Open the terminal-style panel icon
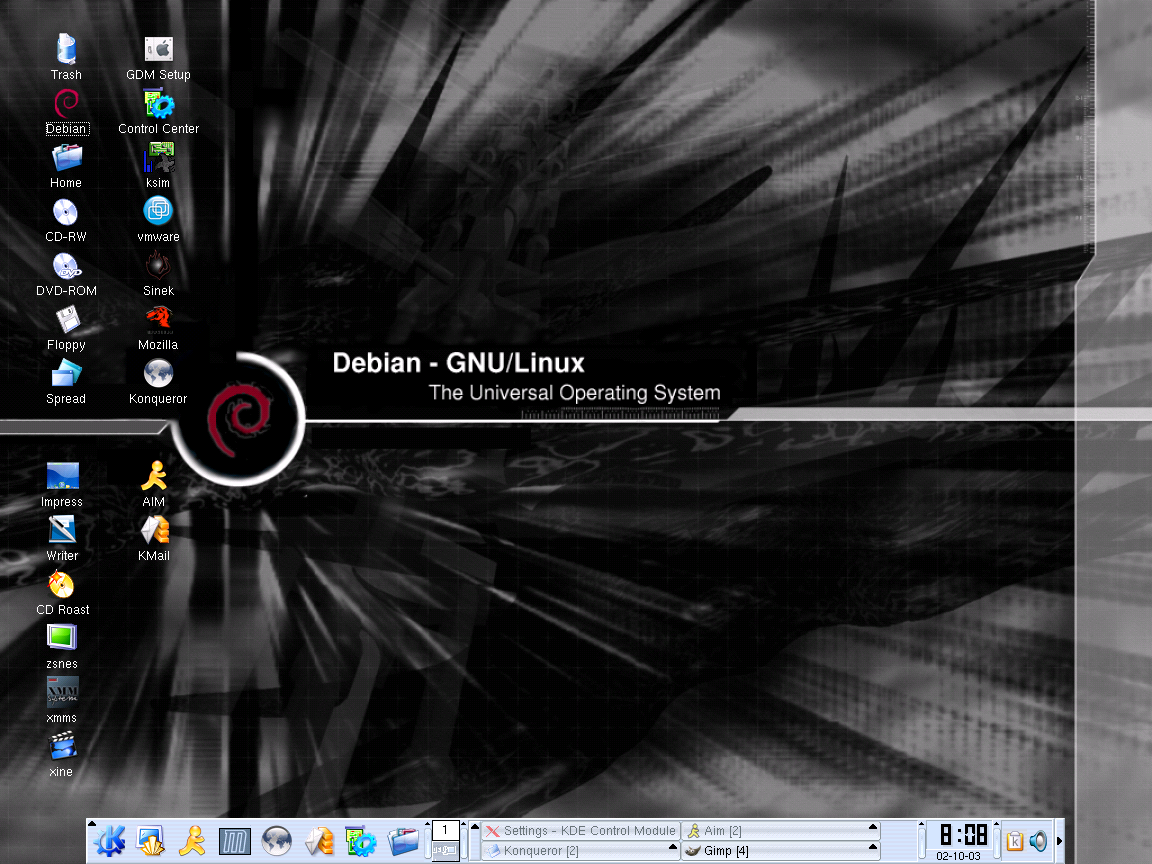1152x864 pixels. point(234,842)
